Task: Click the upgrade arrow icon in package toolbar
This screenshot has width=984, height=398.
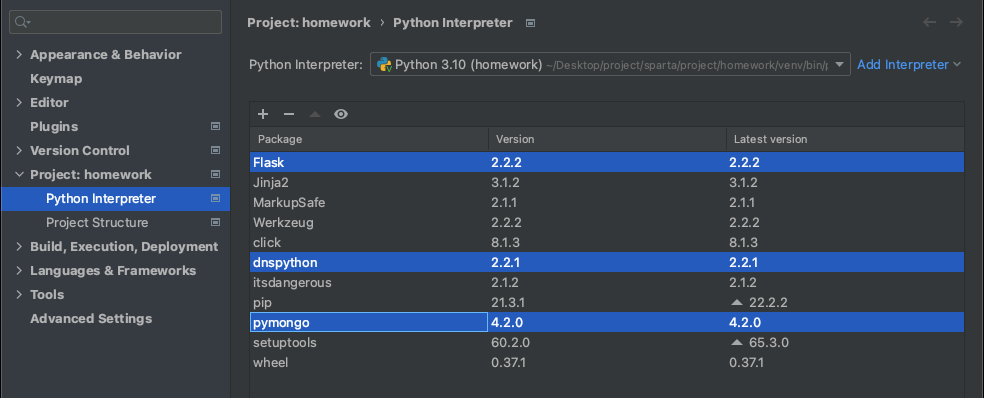Action: pyautogui.click(x=315, y=114)
